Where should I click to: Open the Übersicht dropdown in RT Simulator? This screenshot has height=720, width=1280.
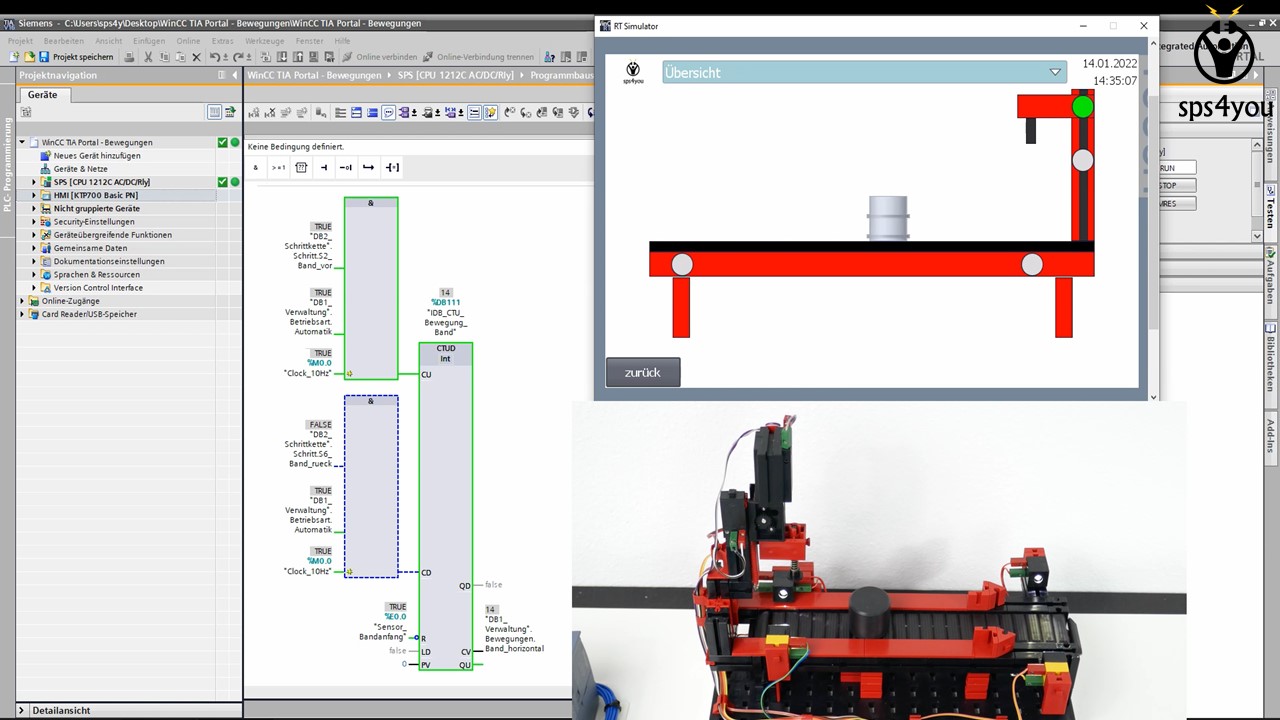[x=1054, y=72]
